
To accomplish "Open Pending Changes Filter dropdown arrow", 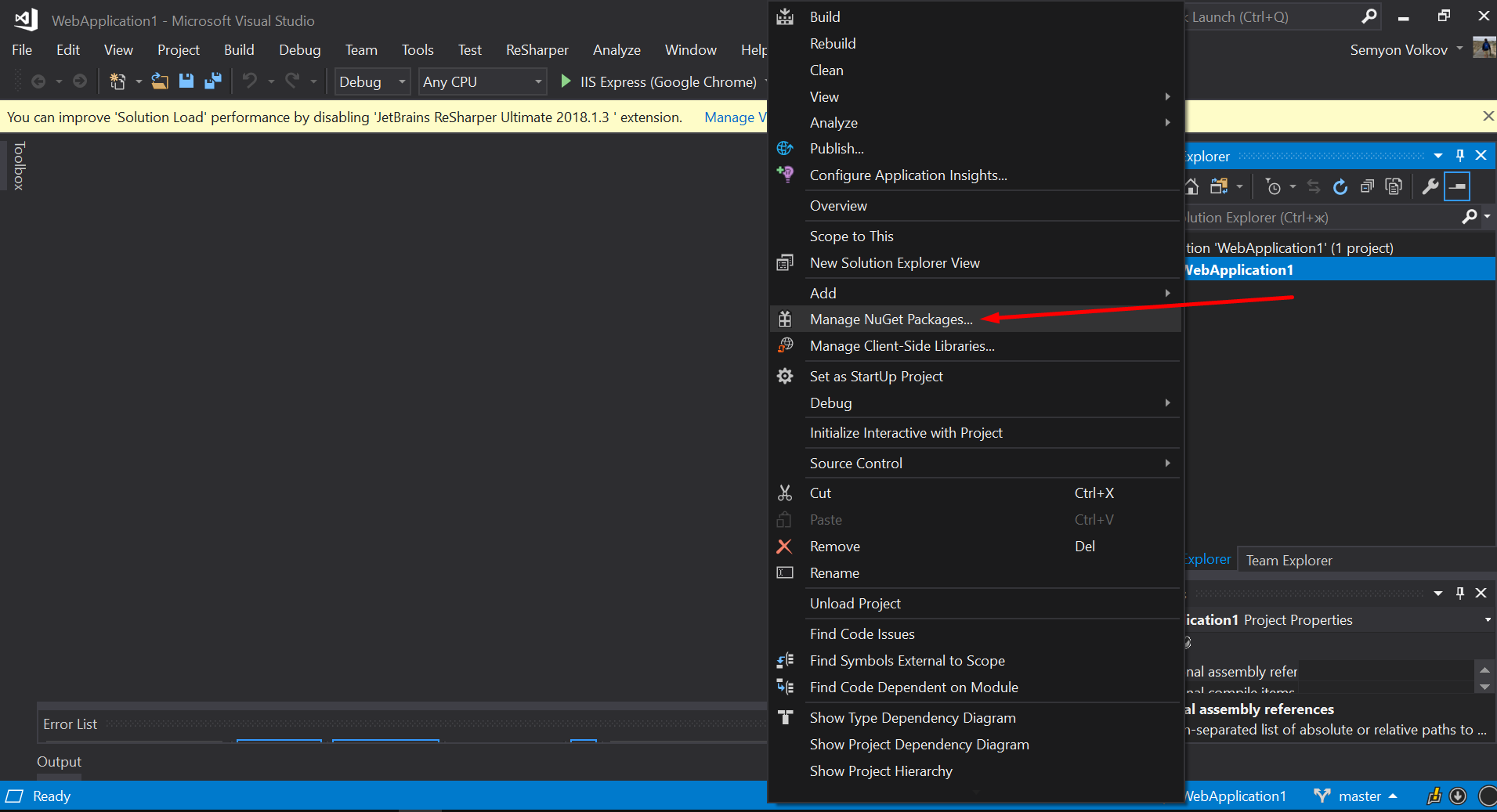I will pos(1293,186).
